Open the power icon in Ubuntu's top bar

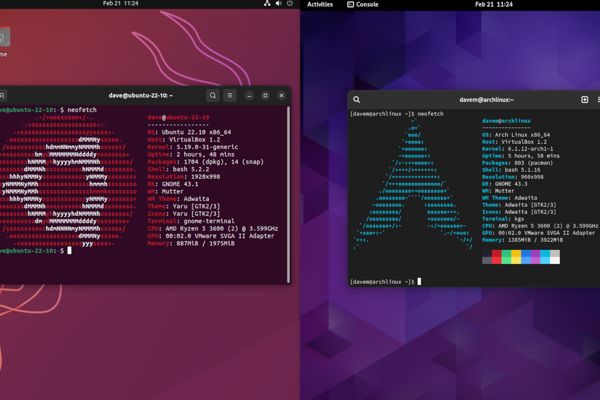290,3
